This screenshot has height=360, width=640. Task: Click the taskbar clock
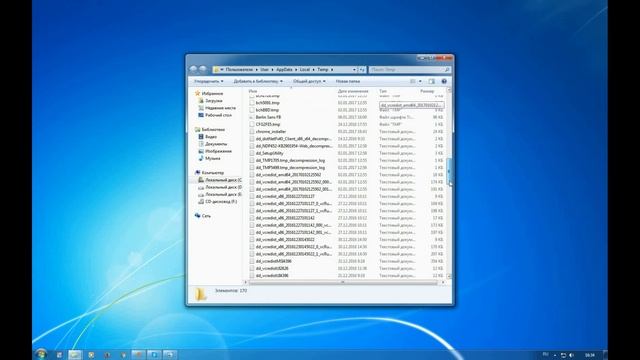(590, 355)
